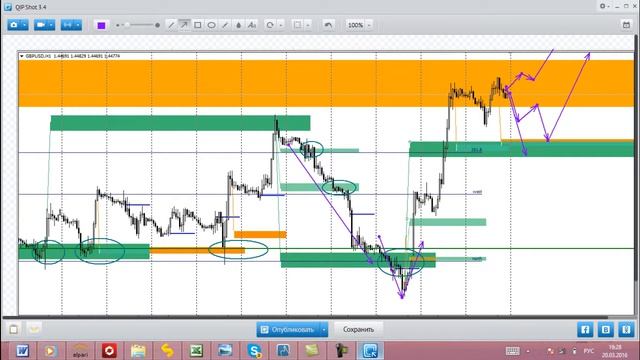Toggle the РУС keyboard language indicator
Viewport: 640px width, 360px height.
[x=589, y=351]
